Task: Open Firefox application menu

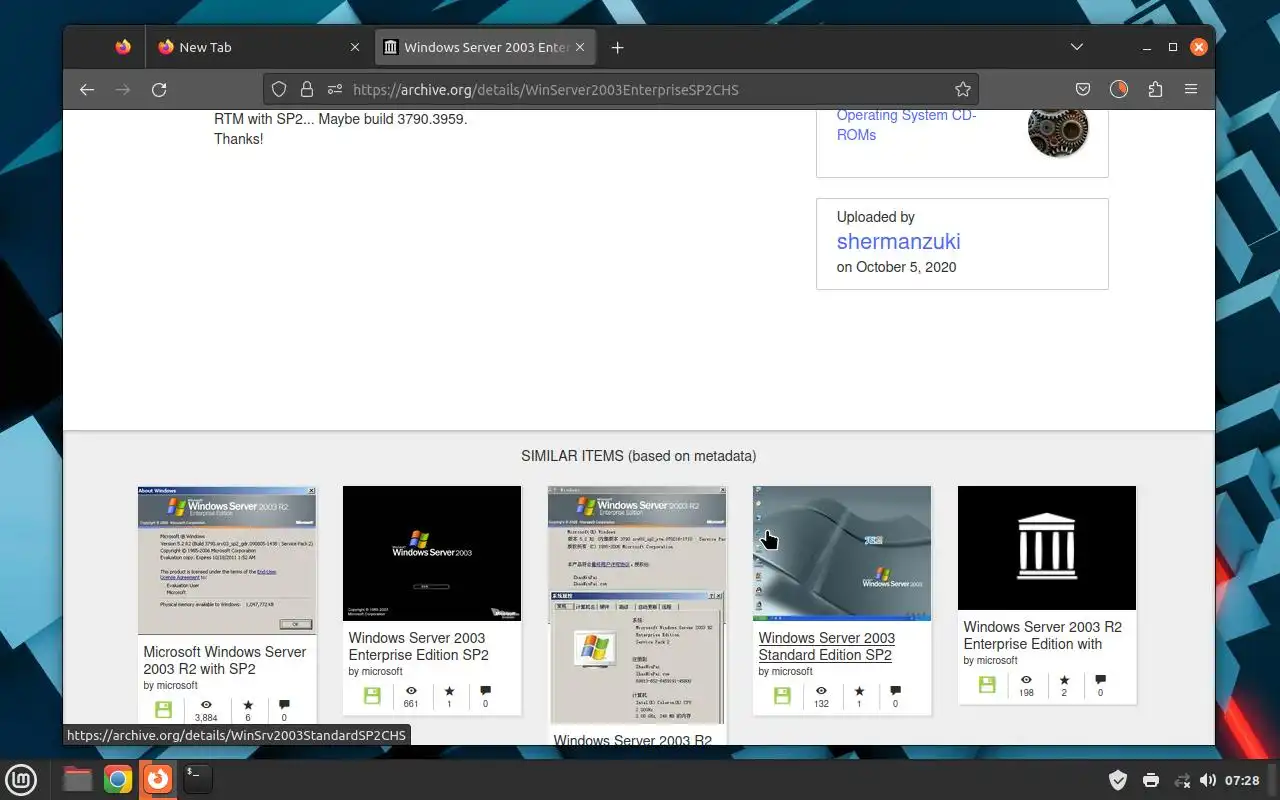Action: click(1191, 89)
